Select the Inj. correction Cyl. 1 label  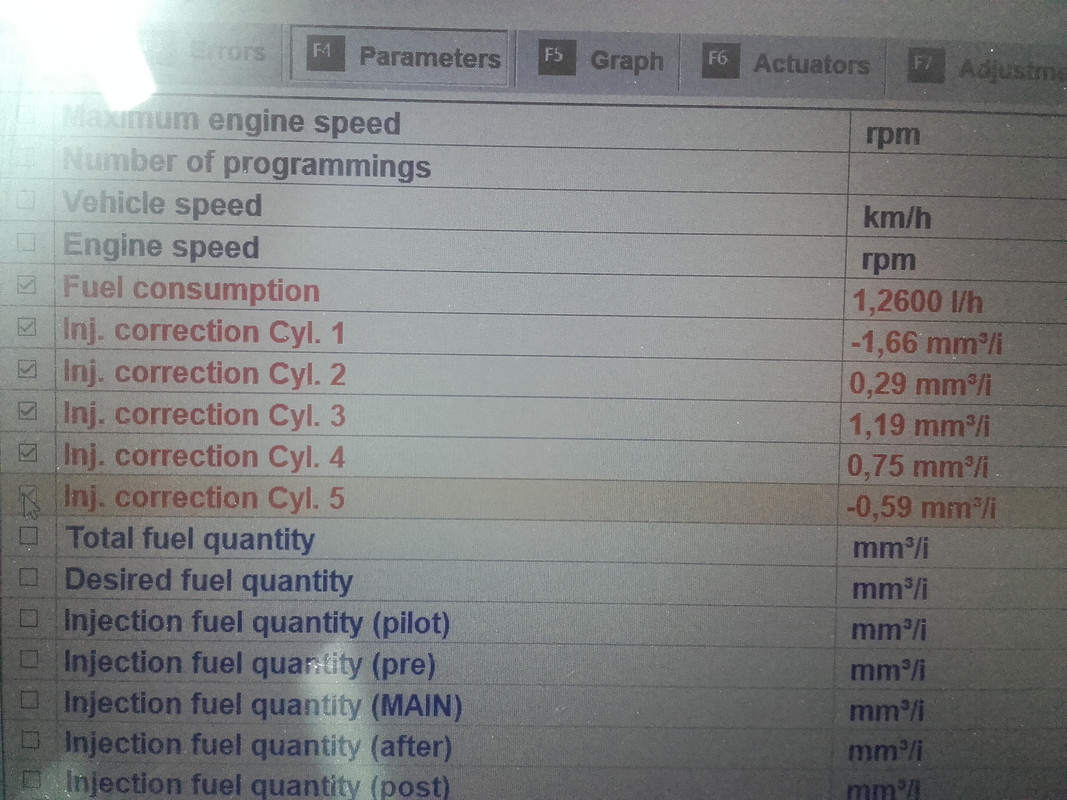pos(203,332)
